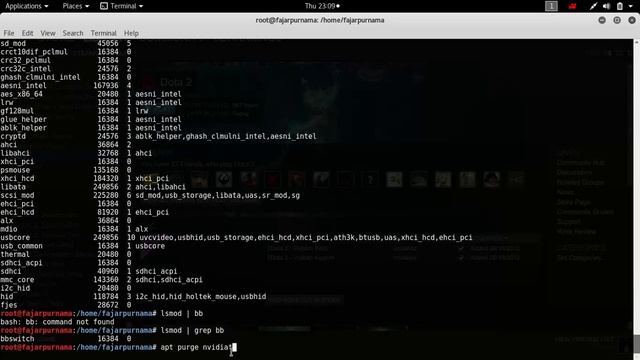This screenshot has width=640, height=360.
Task: Open the Thu 23:09 clock calendar
Action: [x=322, y=6]
